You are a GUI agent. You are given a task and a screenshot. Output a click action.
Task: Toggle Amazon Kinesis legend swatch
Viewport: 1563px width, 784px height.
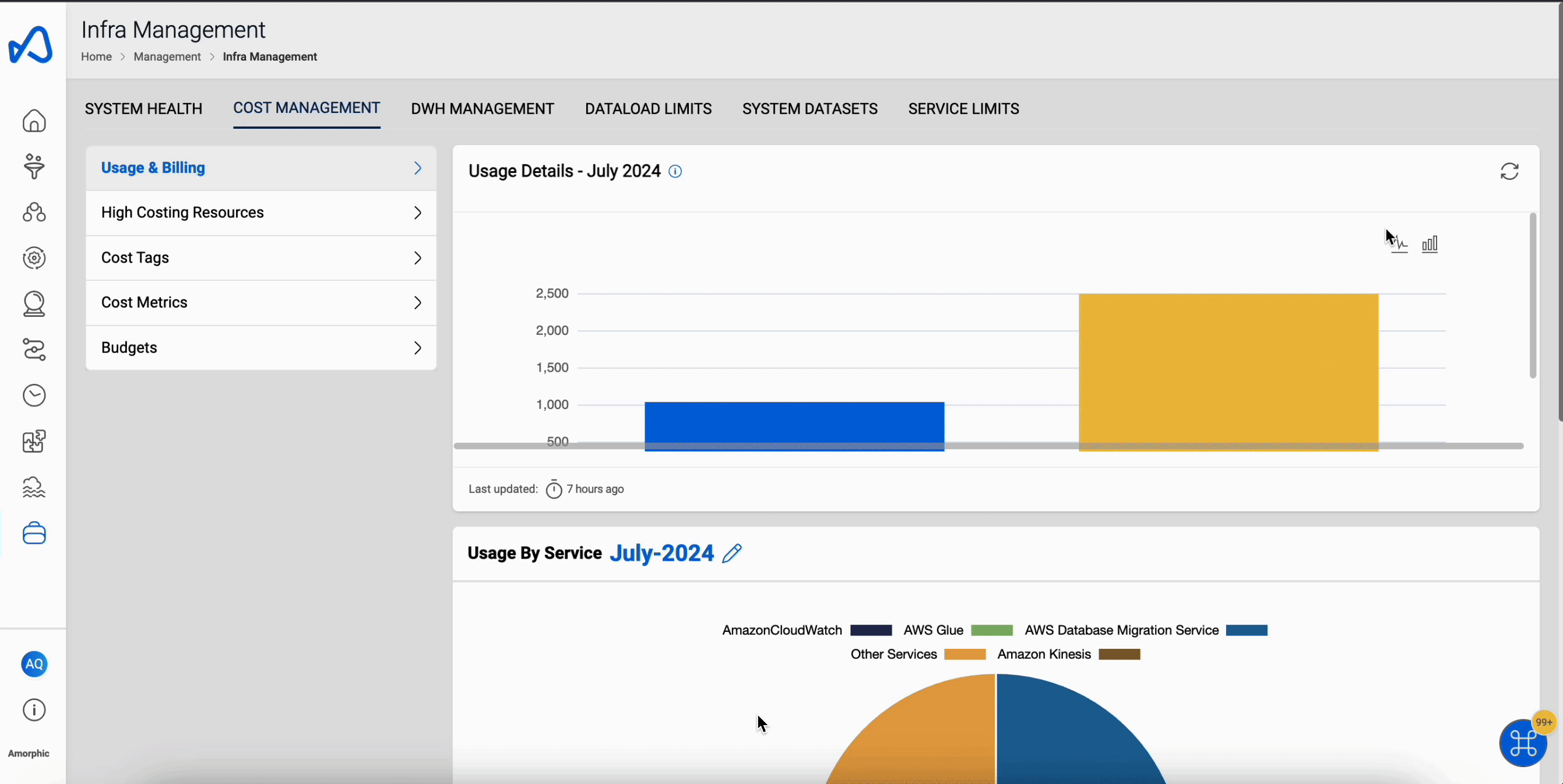1120,654
